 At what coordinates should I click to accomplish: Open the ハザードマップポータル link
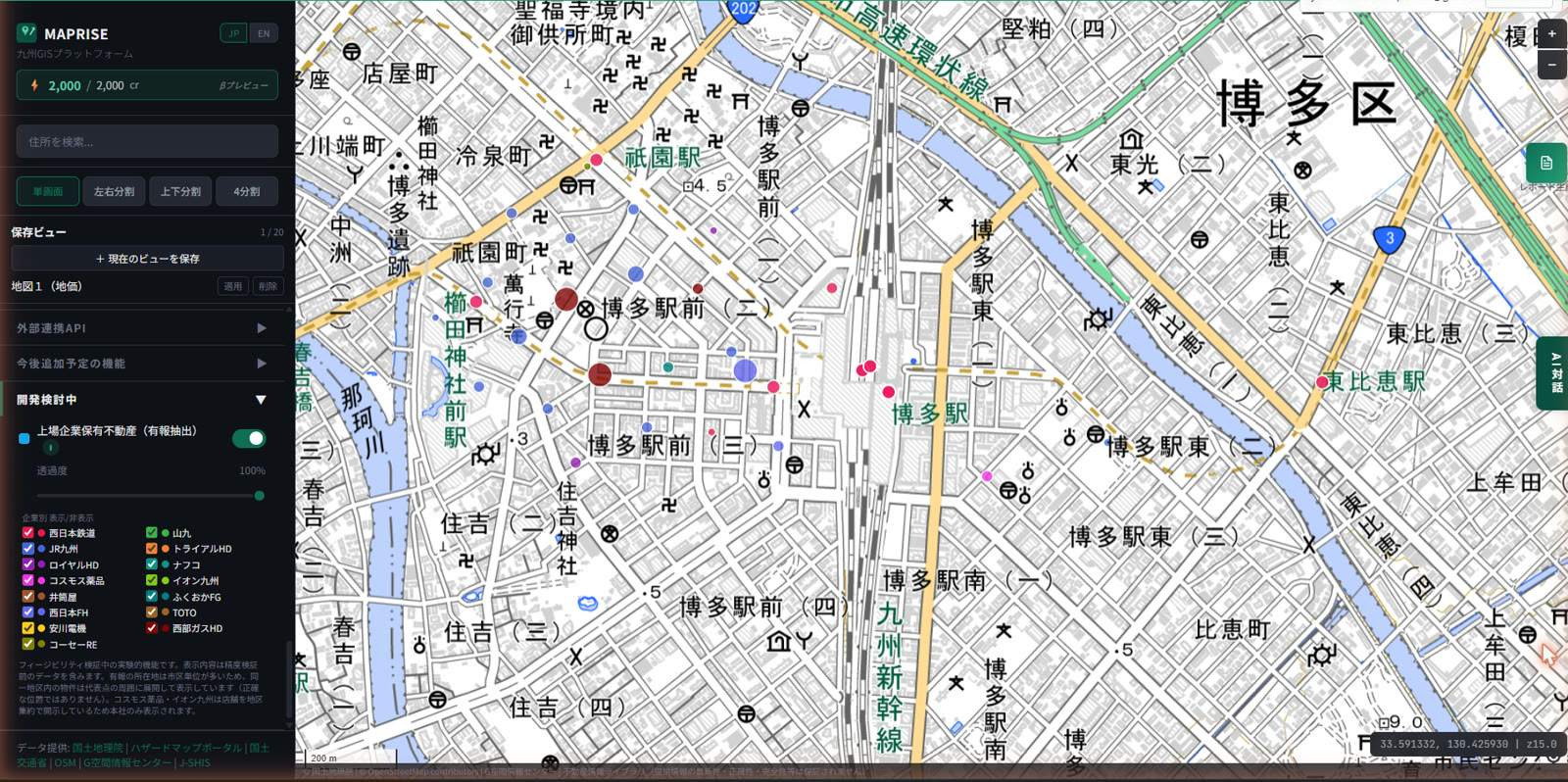pyautogui.click(x=186, y=748)
